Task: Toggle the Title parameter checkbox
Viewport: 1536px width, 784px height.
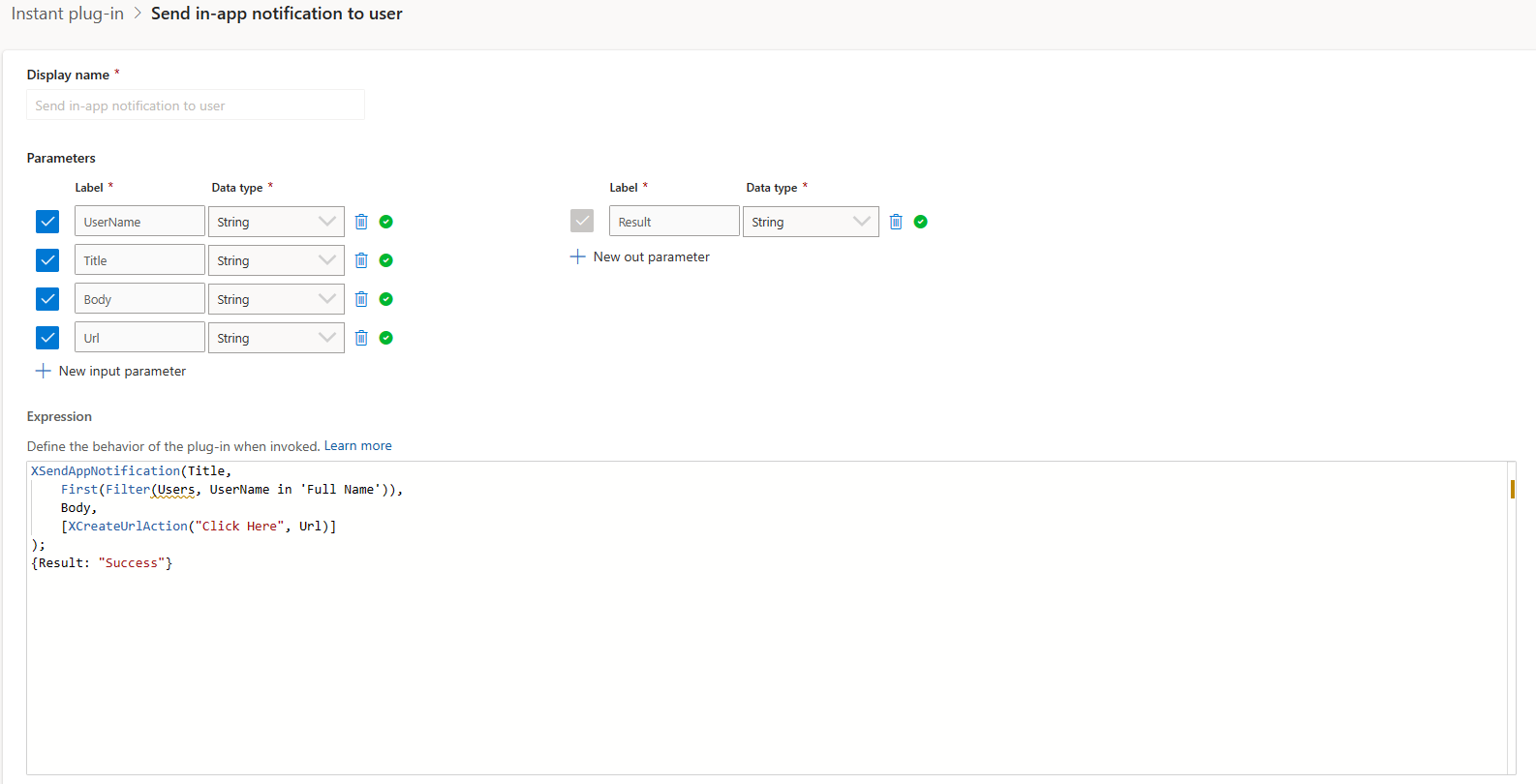Action: click(47, 260)
